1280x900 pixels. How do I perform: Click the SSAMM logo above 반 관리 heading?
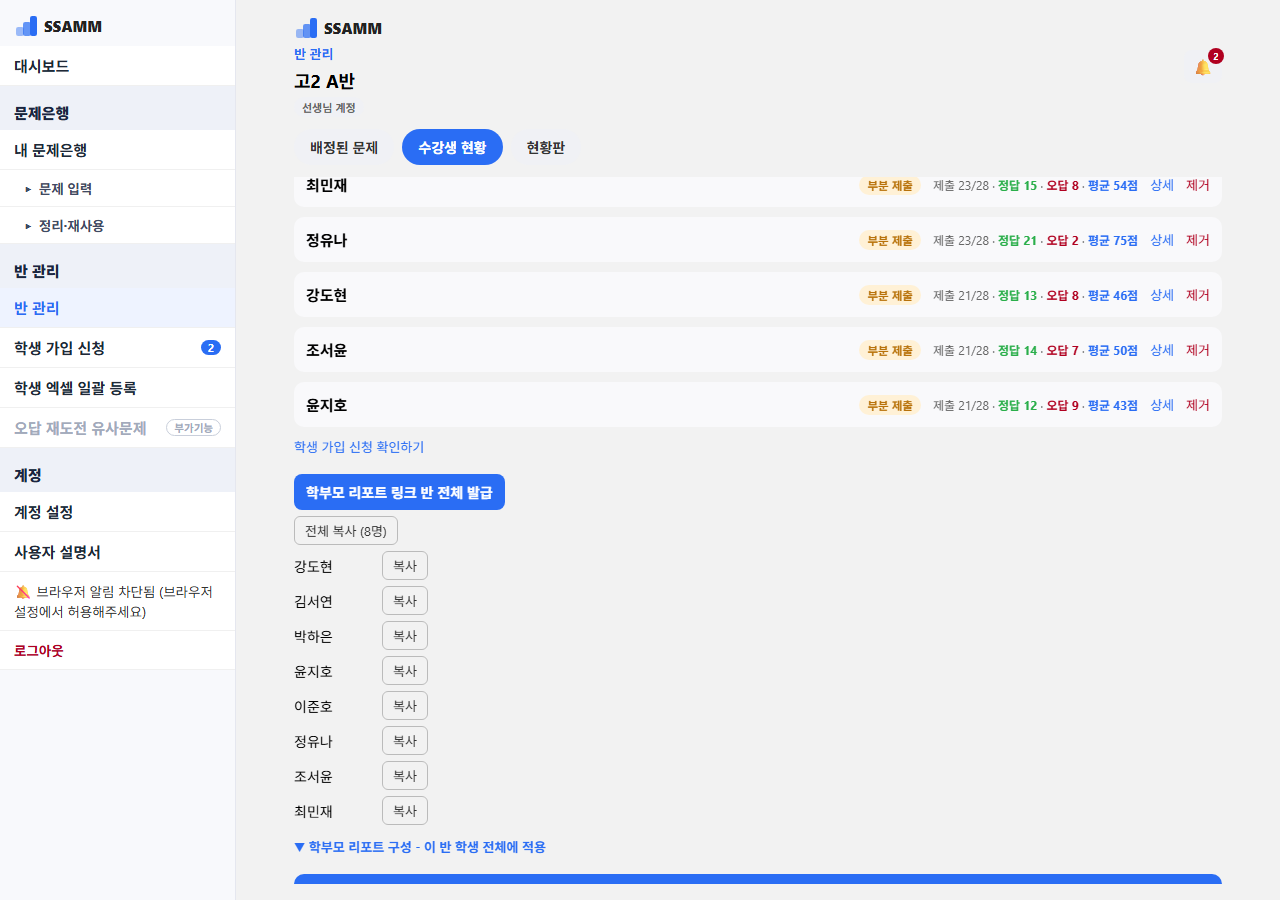[339, 28]
